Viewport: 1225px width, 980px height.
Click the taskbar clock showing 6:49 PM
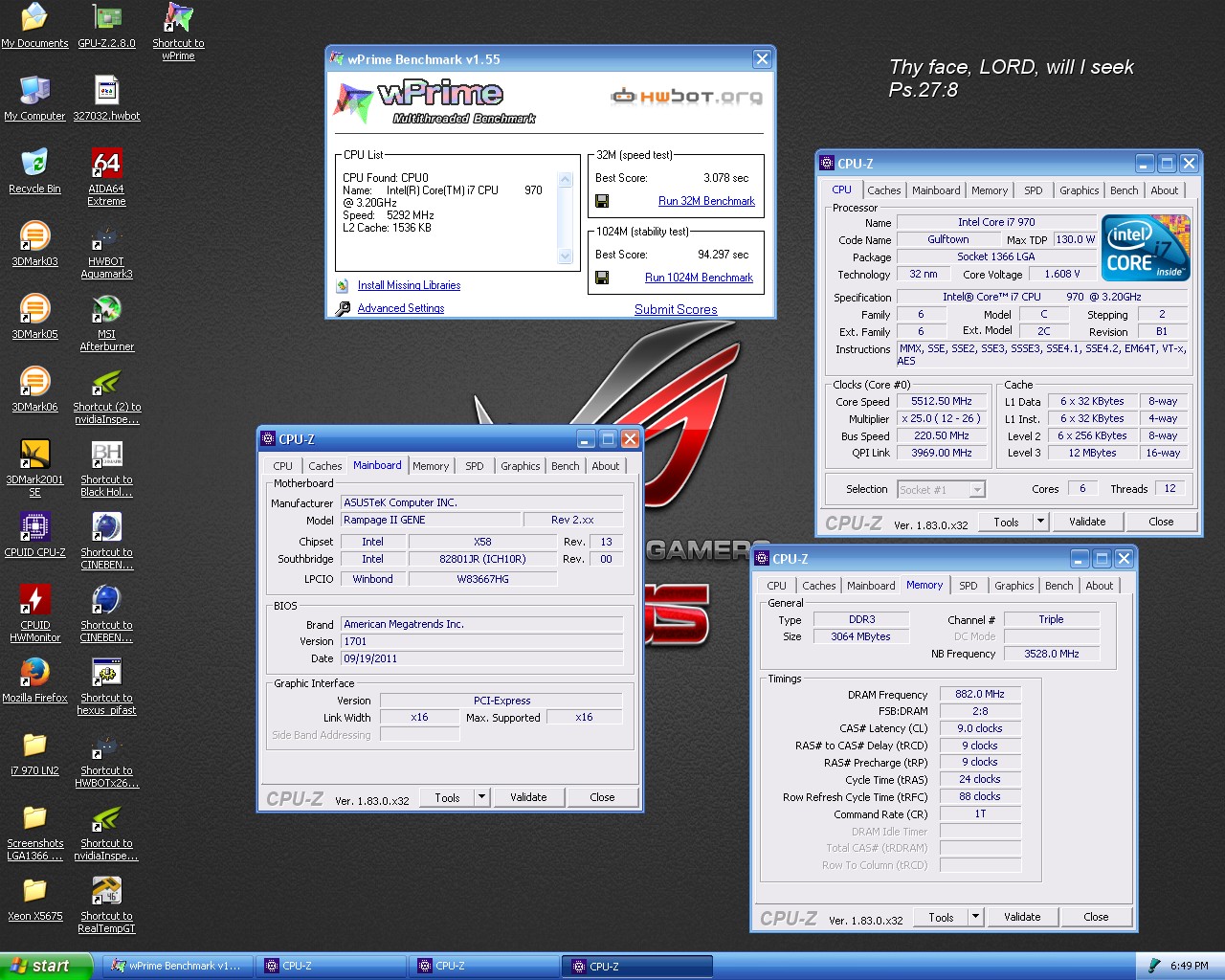pos(1189,966)
